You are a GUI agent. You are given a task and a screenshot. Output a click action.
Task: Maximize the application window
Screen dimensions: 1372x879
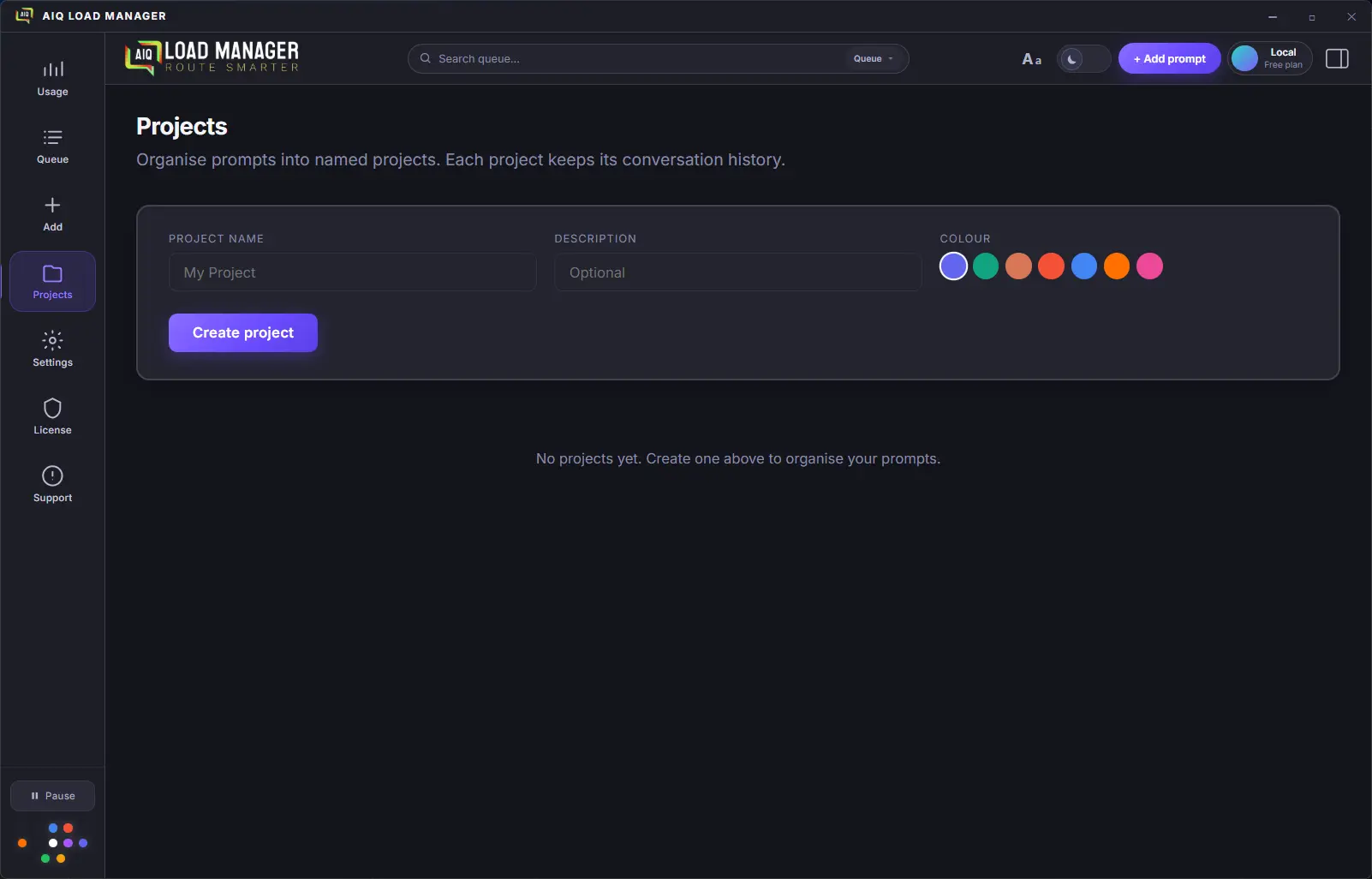pos(1312,16)
